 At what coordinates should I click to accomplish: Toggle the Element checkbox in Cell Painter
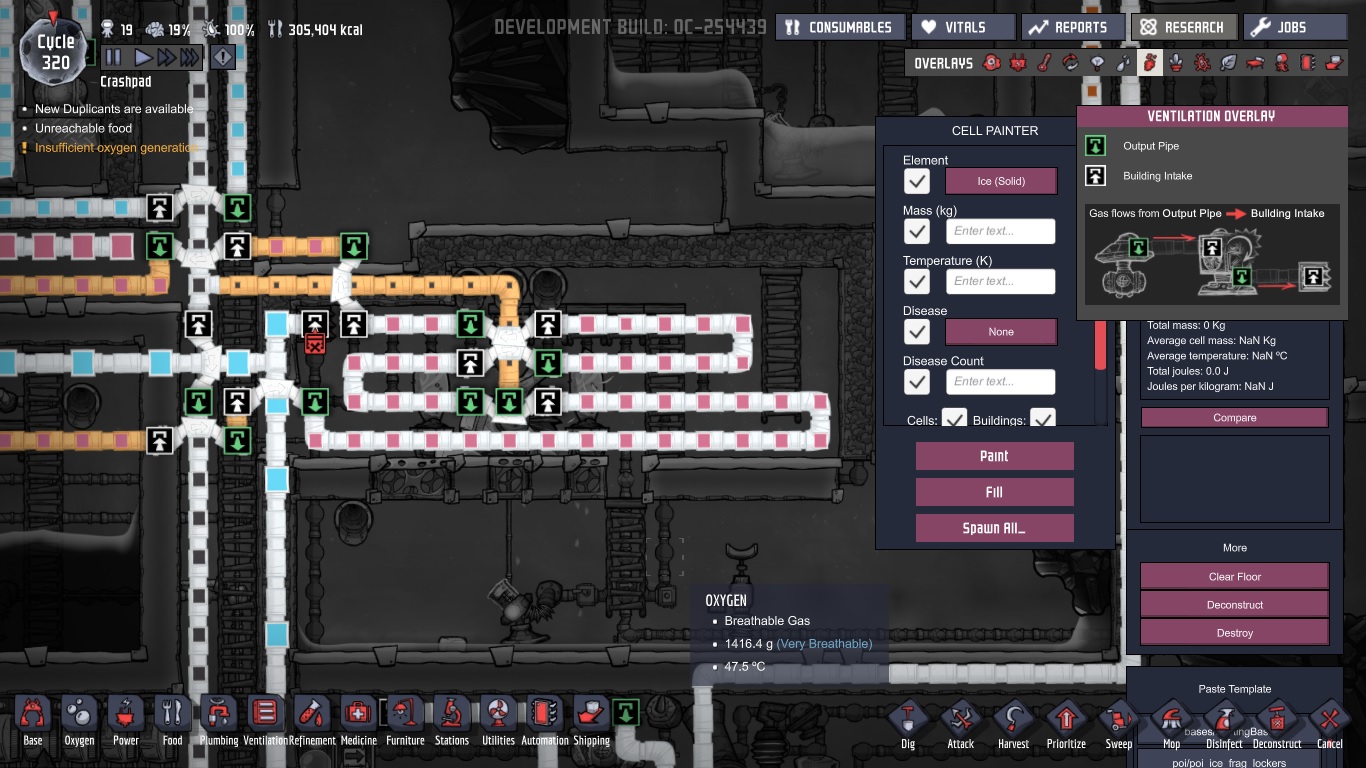[x=917, y=181]
